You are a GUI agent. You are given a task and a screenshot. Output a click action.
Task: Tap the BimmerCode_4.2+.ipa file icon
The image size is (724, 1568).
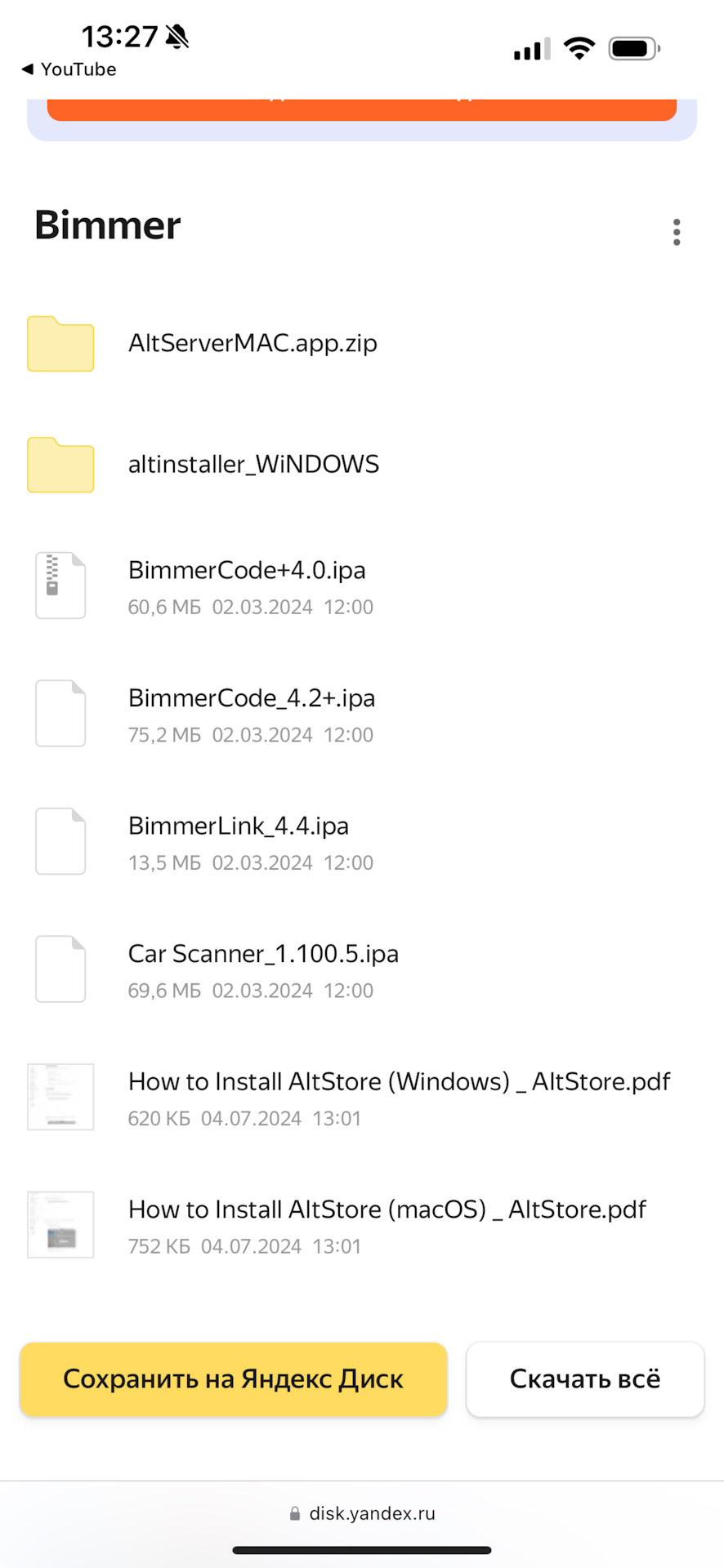point(60,713)
